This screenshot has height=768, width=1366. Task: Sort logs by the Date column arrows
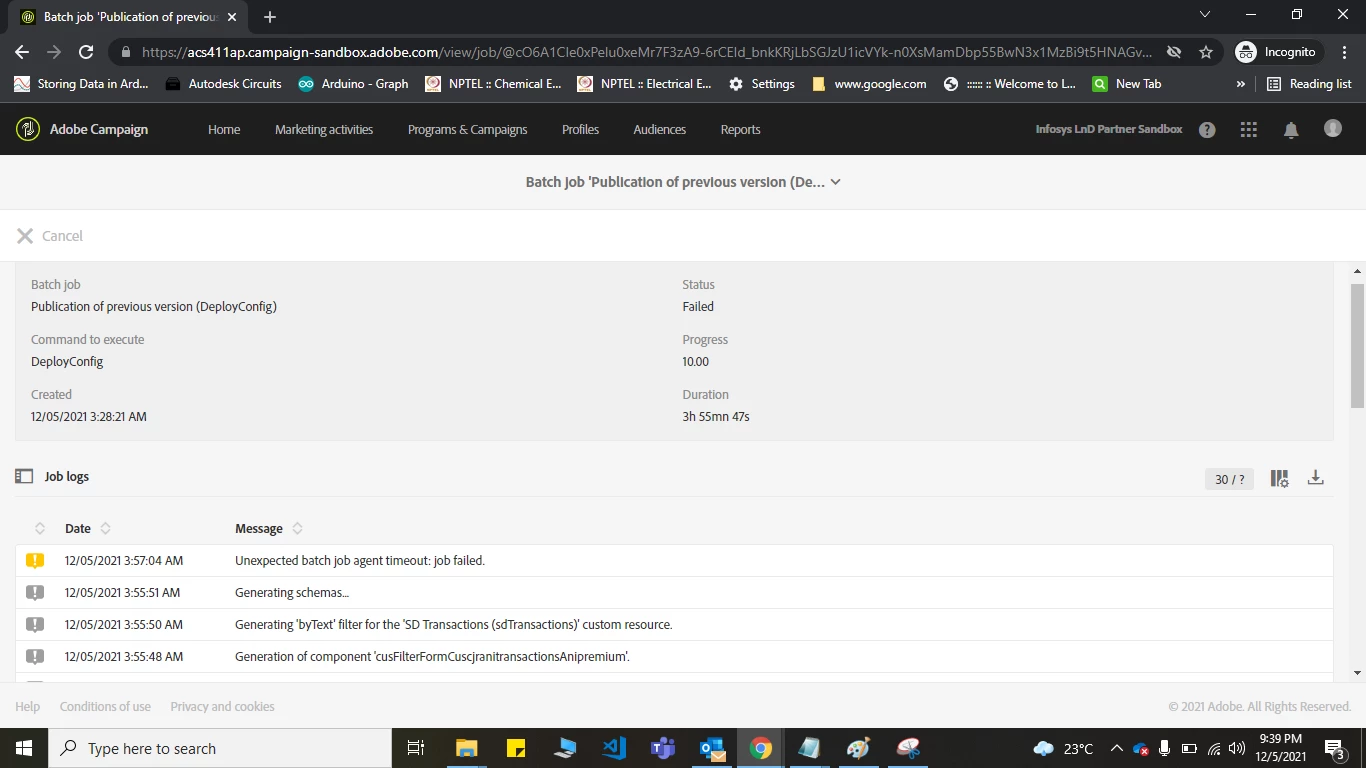click(106, 528)
